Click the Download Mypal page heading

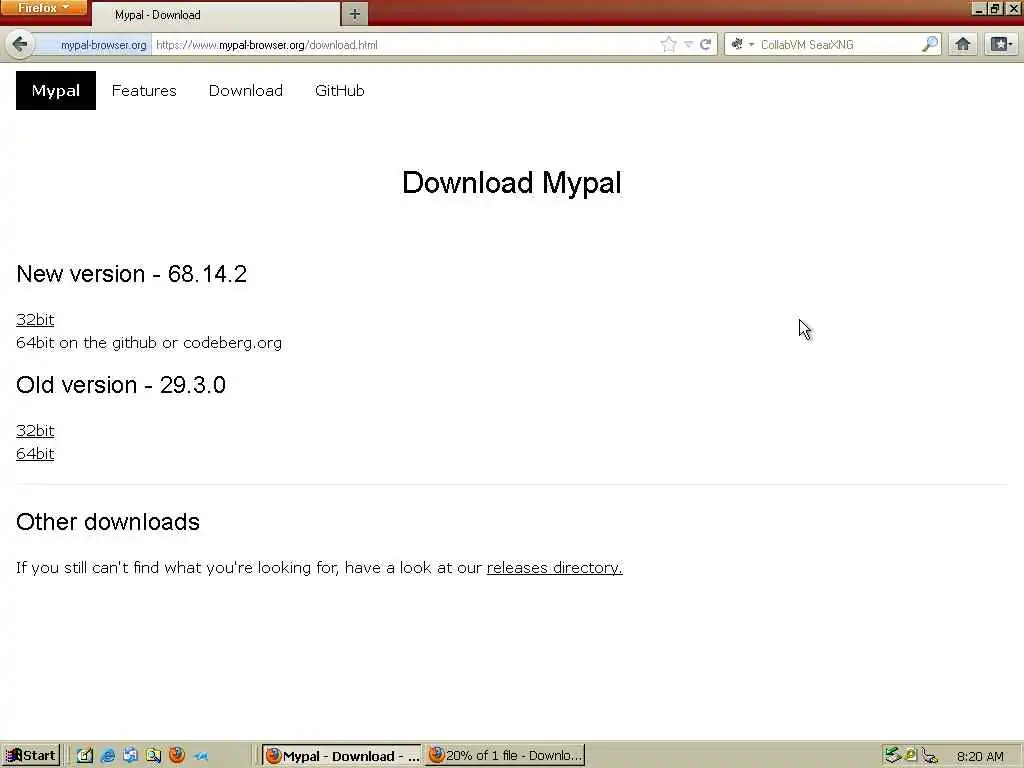click(511, 182)
